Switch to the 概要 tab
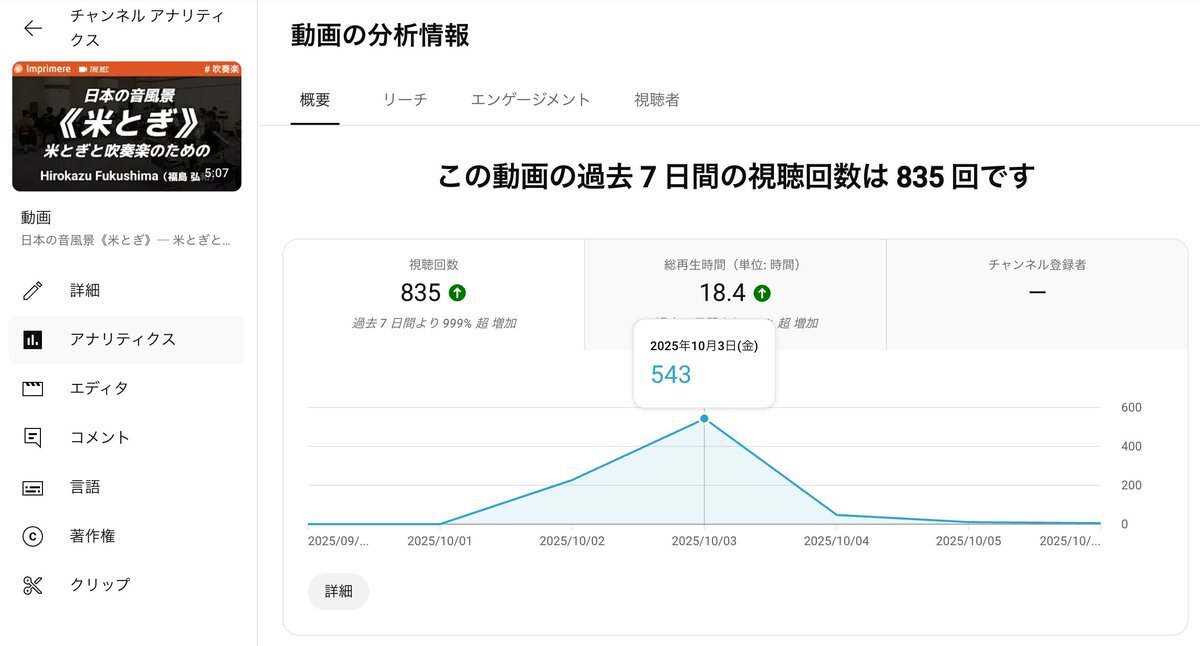Viewport: 1200px width, 646px height. click(x=315, y=100)
